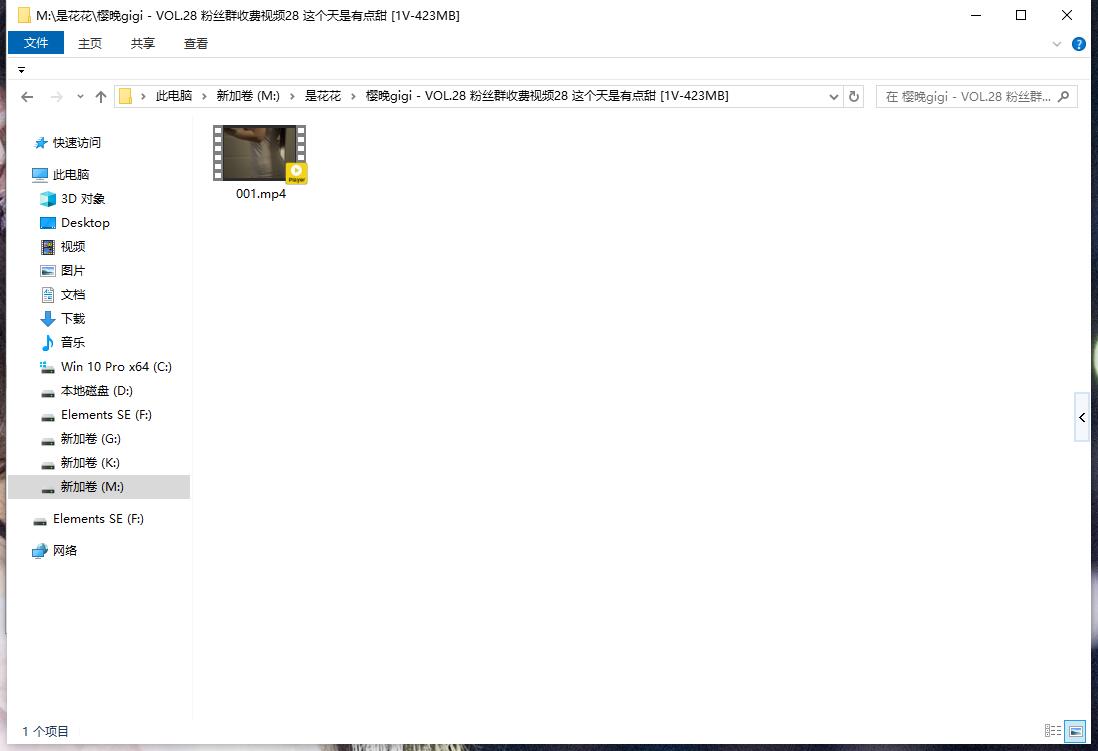Open 图片 folder in the sidebar
This screenshot has width=1098, height=751.
click(73, 270)
